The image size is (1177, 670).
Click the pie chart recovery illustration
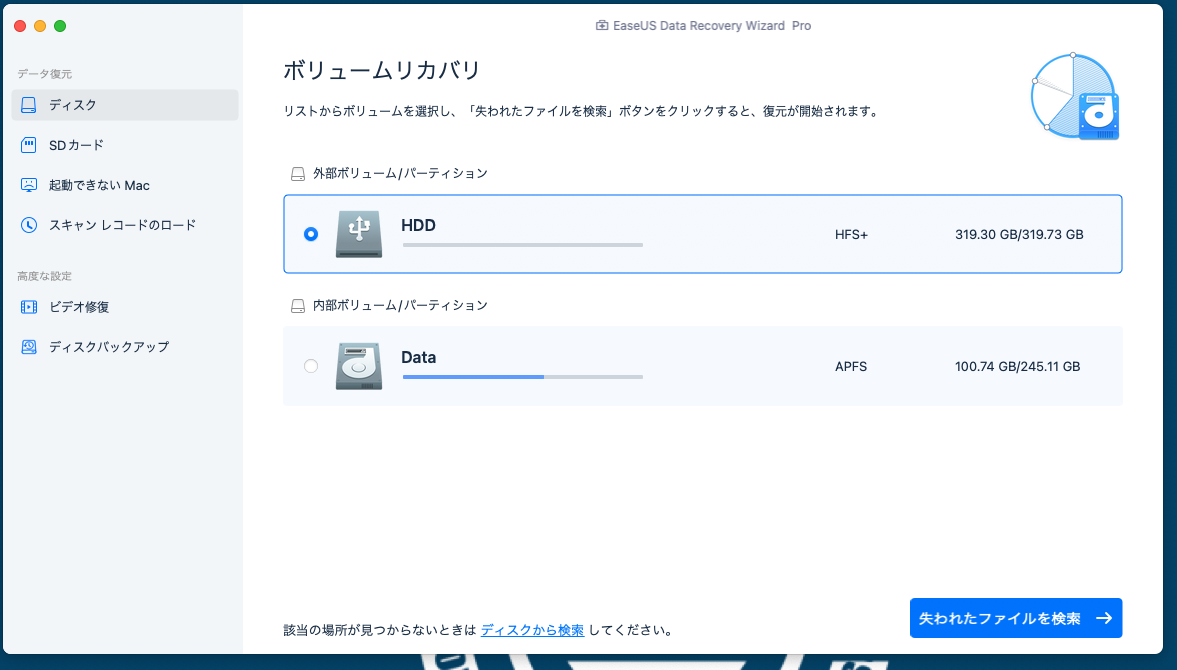(1073, 95)
